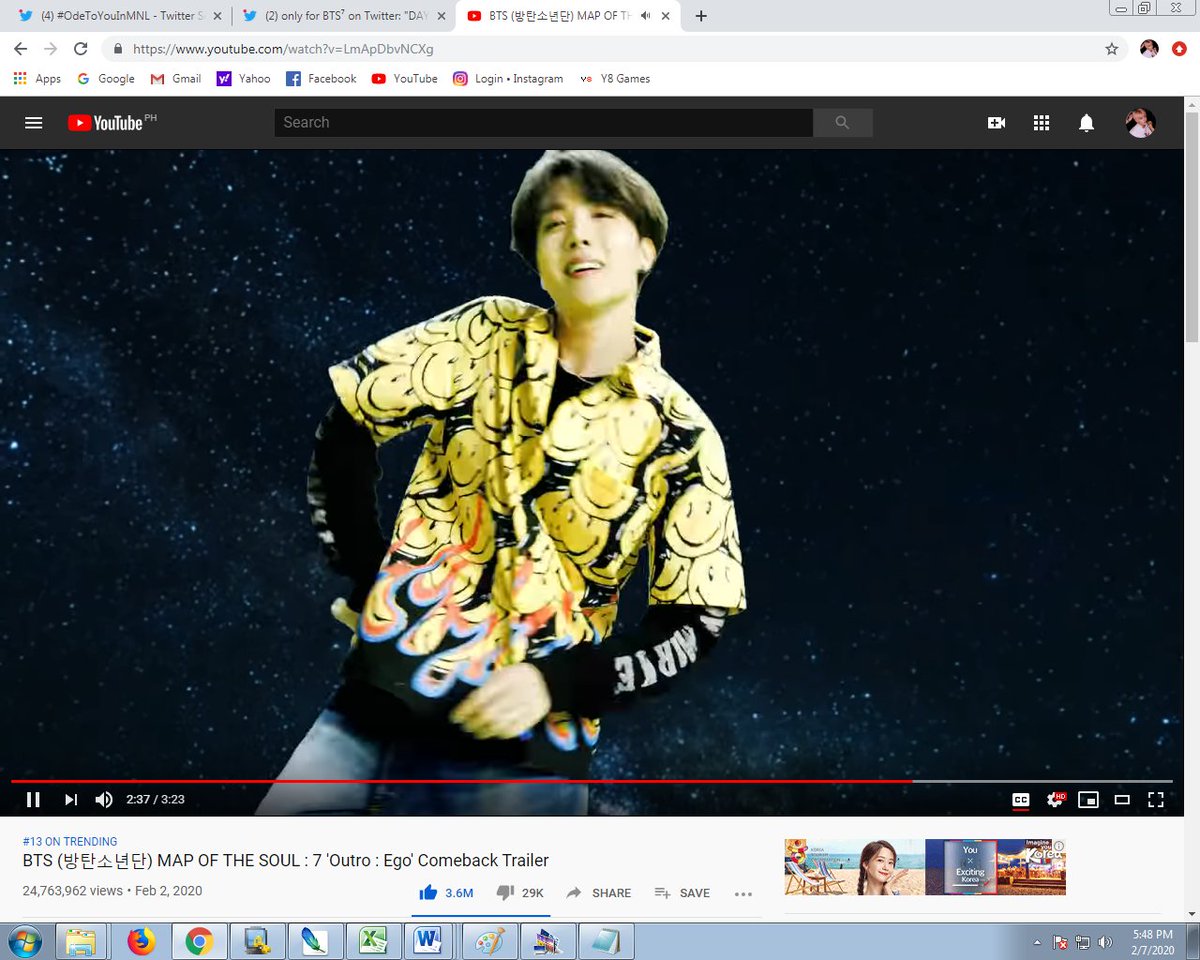Open Gmail bookmark
1200x960 pixels.
pyautogui.click(x=175, y=79)
